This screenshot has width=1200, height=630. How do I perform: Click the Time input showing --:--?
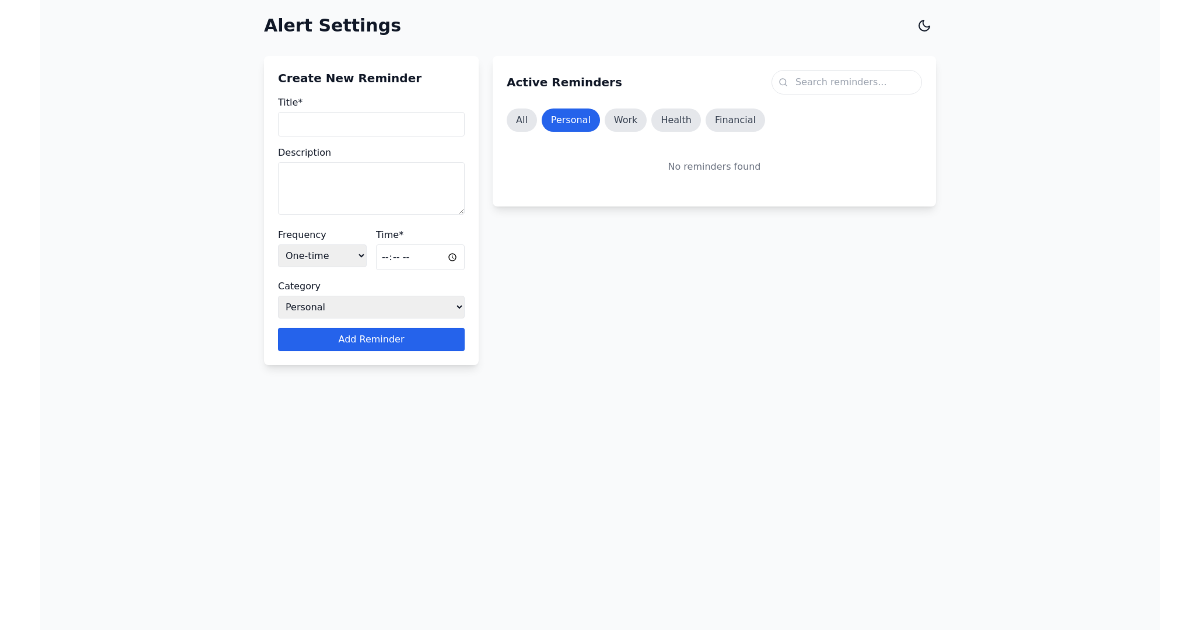410,256
